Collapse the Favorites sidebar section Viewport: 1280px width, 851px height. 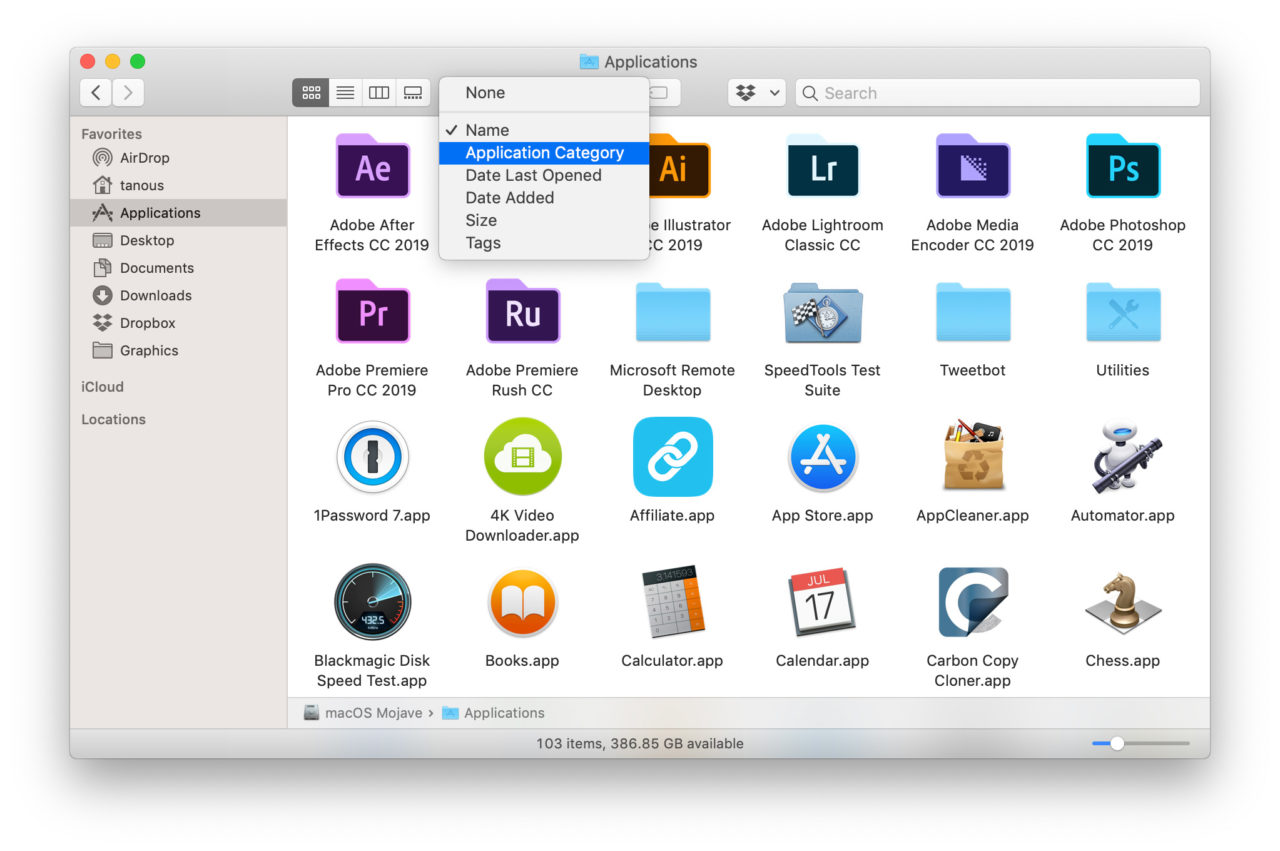111,134
